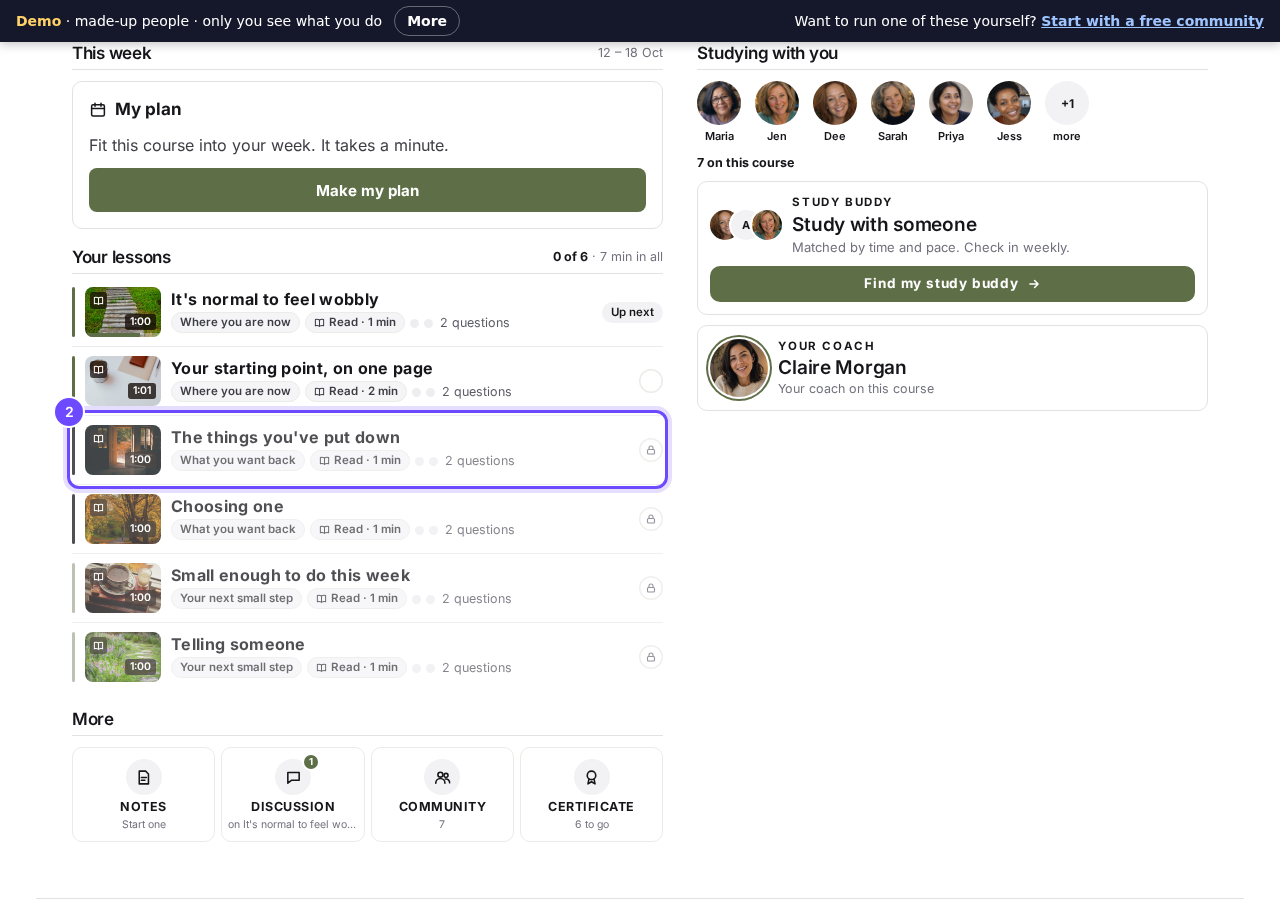Image resolution: width=1280 pixels, height=900 pixels.
Task: Click 'Where you are now' tag on wobbly lesson
Action: tap(235, 322)
